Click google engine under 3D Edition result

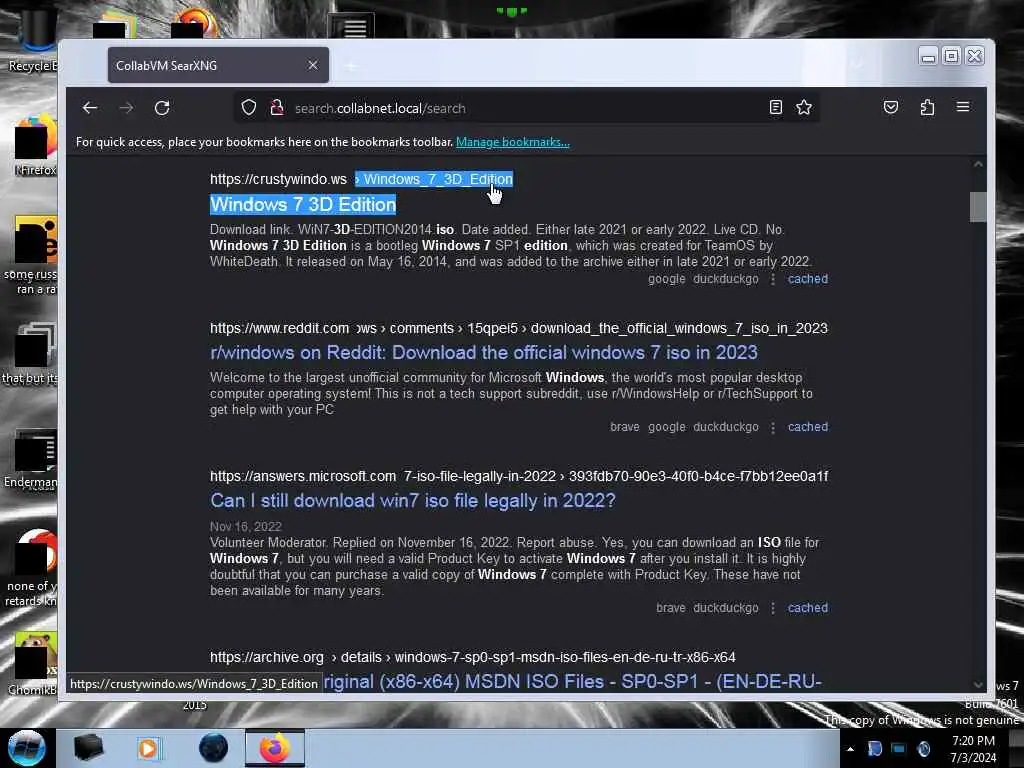667,279
